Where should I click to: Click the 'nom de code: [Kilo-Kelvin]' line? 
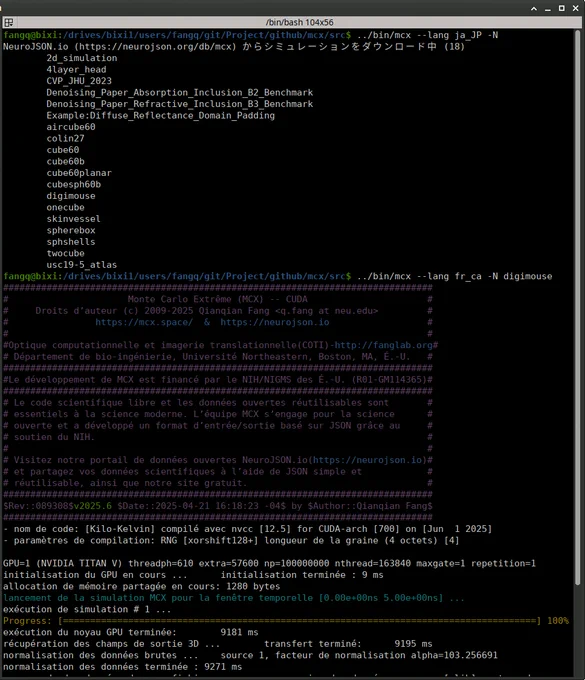(247, 529)
